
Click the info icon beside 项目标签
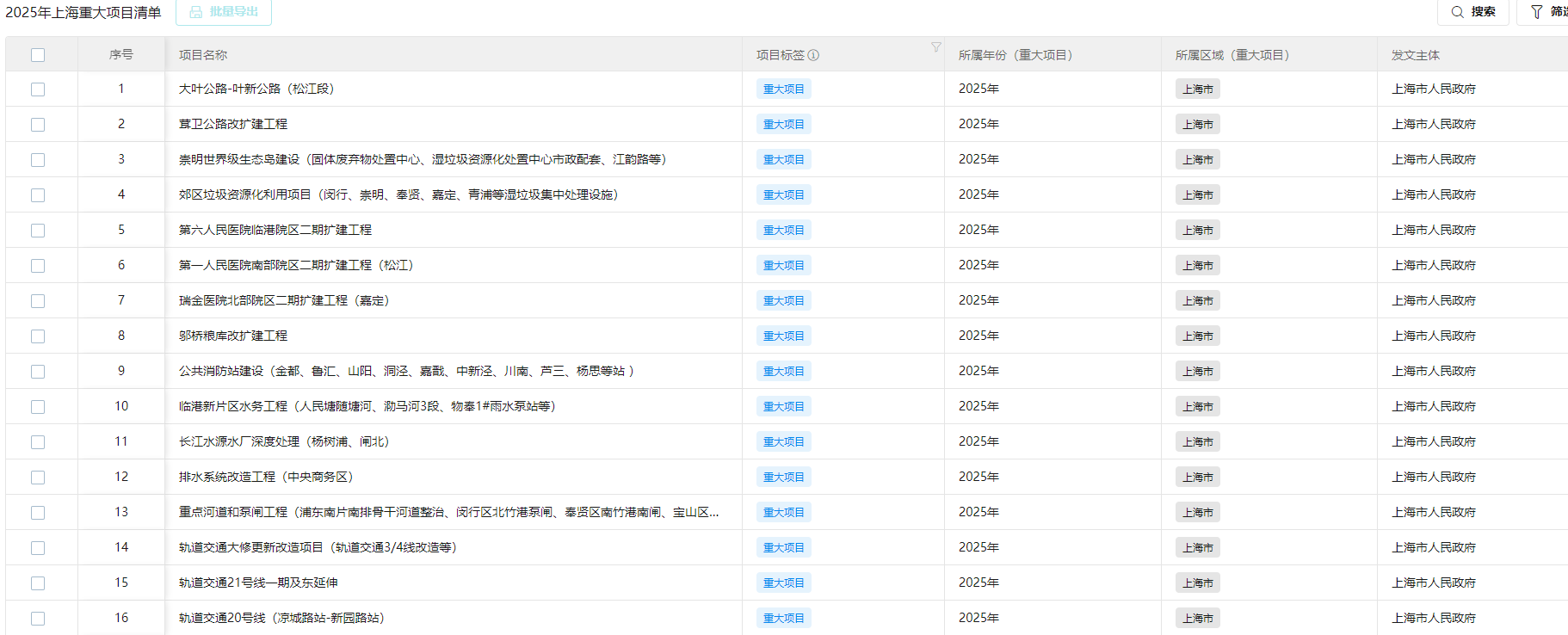[x=813, y=55]
